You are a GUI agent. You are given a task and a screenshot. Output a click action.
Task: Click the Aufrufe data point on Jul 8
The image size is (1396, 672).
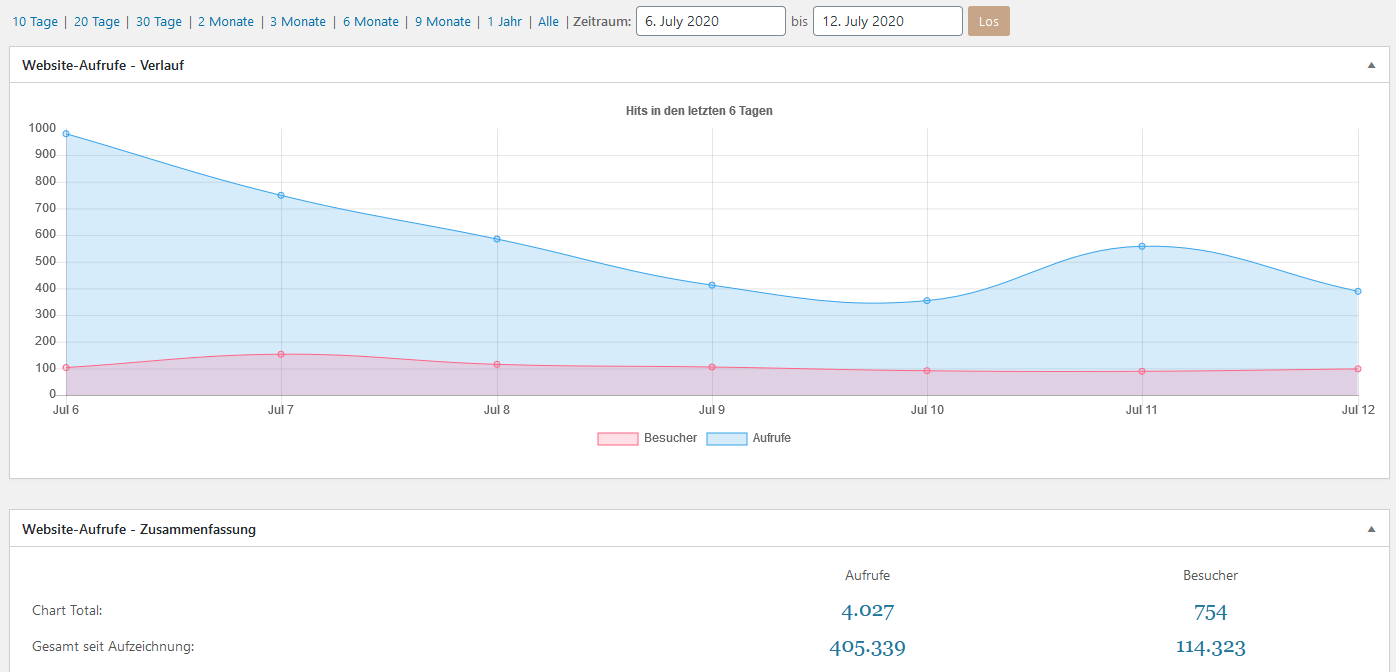point(497,239)
